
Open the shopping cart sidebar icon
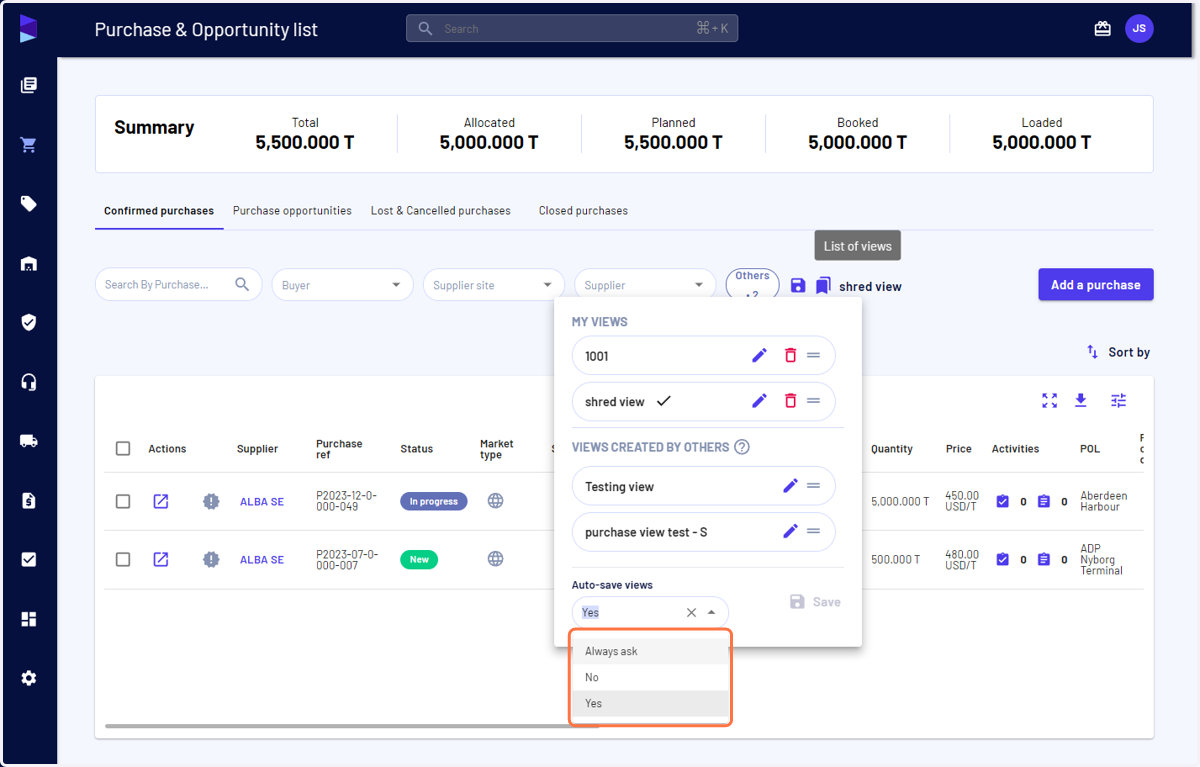click(28, 145)
